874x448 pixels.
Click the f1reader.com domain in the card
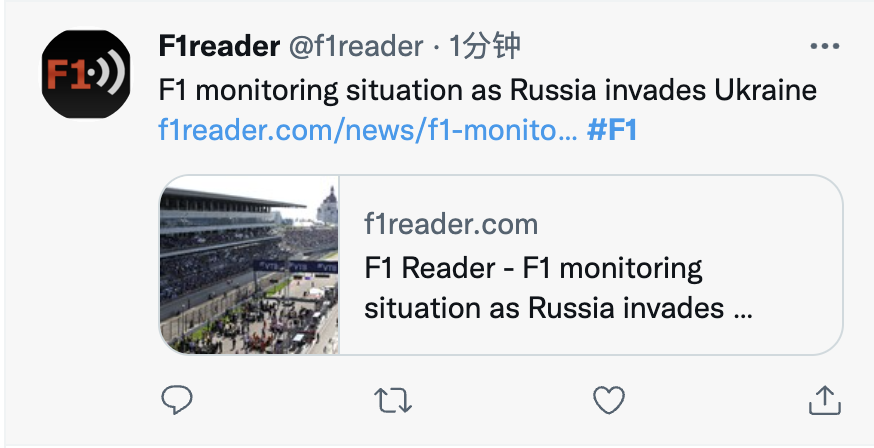[451, 223]
